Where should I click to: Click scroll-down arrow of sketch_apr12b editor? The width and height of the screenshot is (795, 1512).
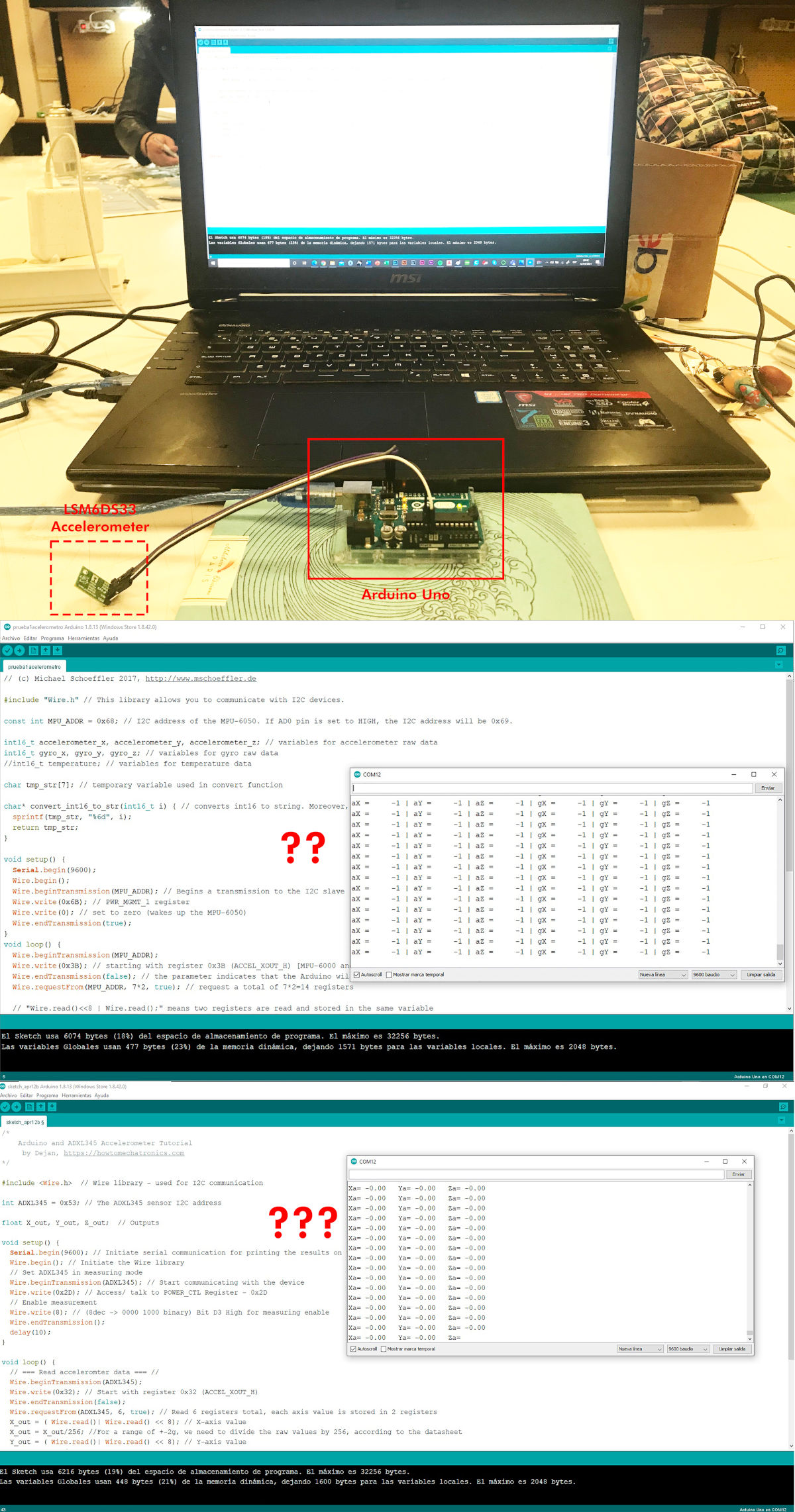coord(791,1446)
